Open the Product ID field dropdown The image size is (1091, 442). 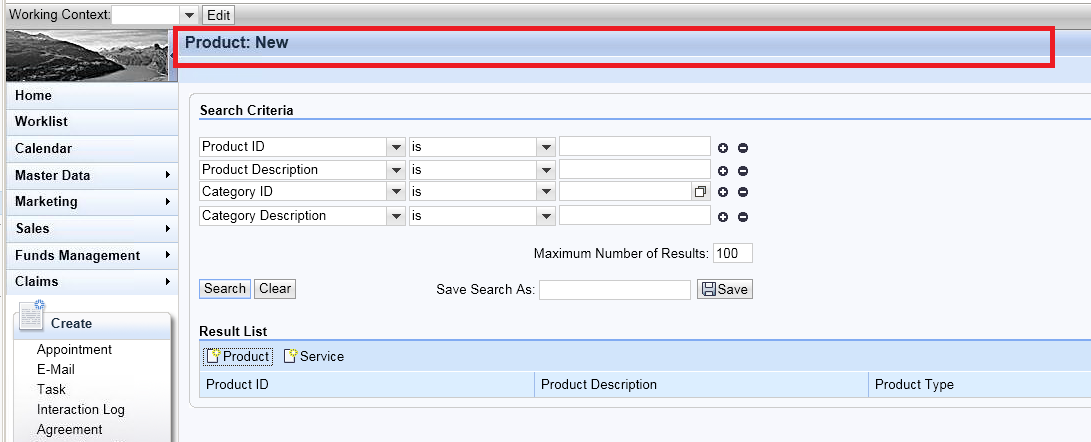click(x=396, y=148)
